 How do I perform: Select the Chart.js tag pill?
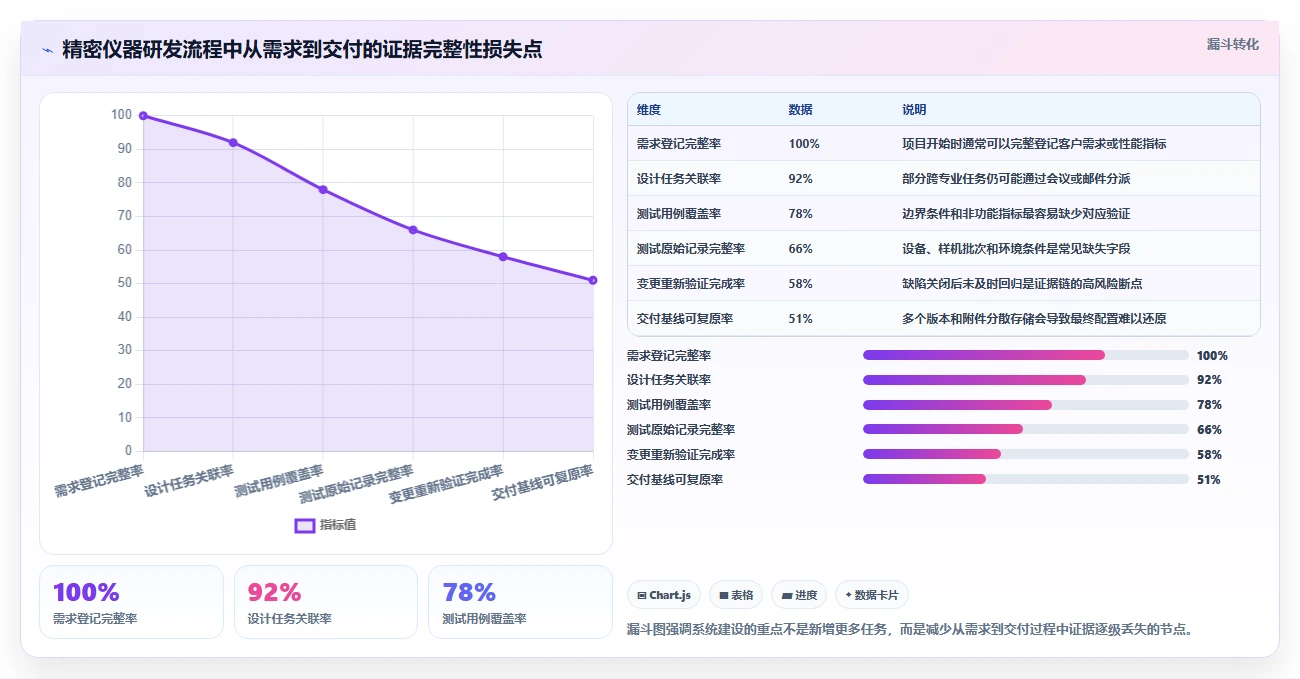click(x=664, y=595)
